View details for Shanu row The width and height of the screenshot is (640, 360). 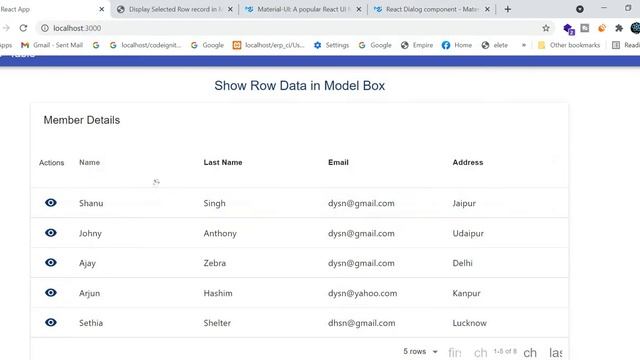(x=51, y=203)
